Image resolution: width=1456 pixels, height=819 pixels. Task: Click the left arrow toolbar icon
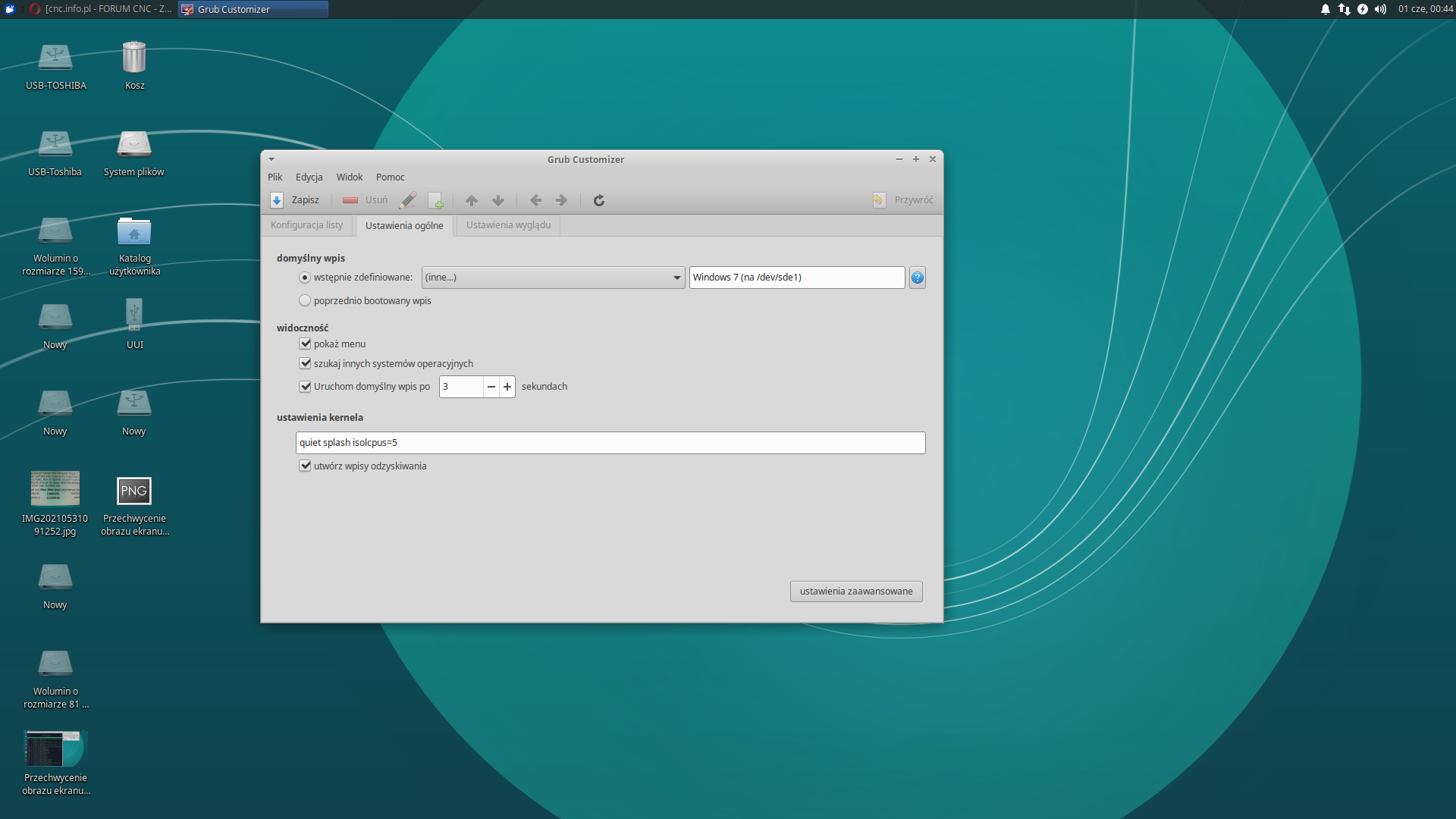click(x=536, y=200)
